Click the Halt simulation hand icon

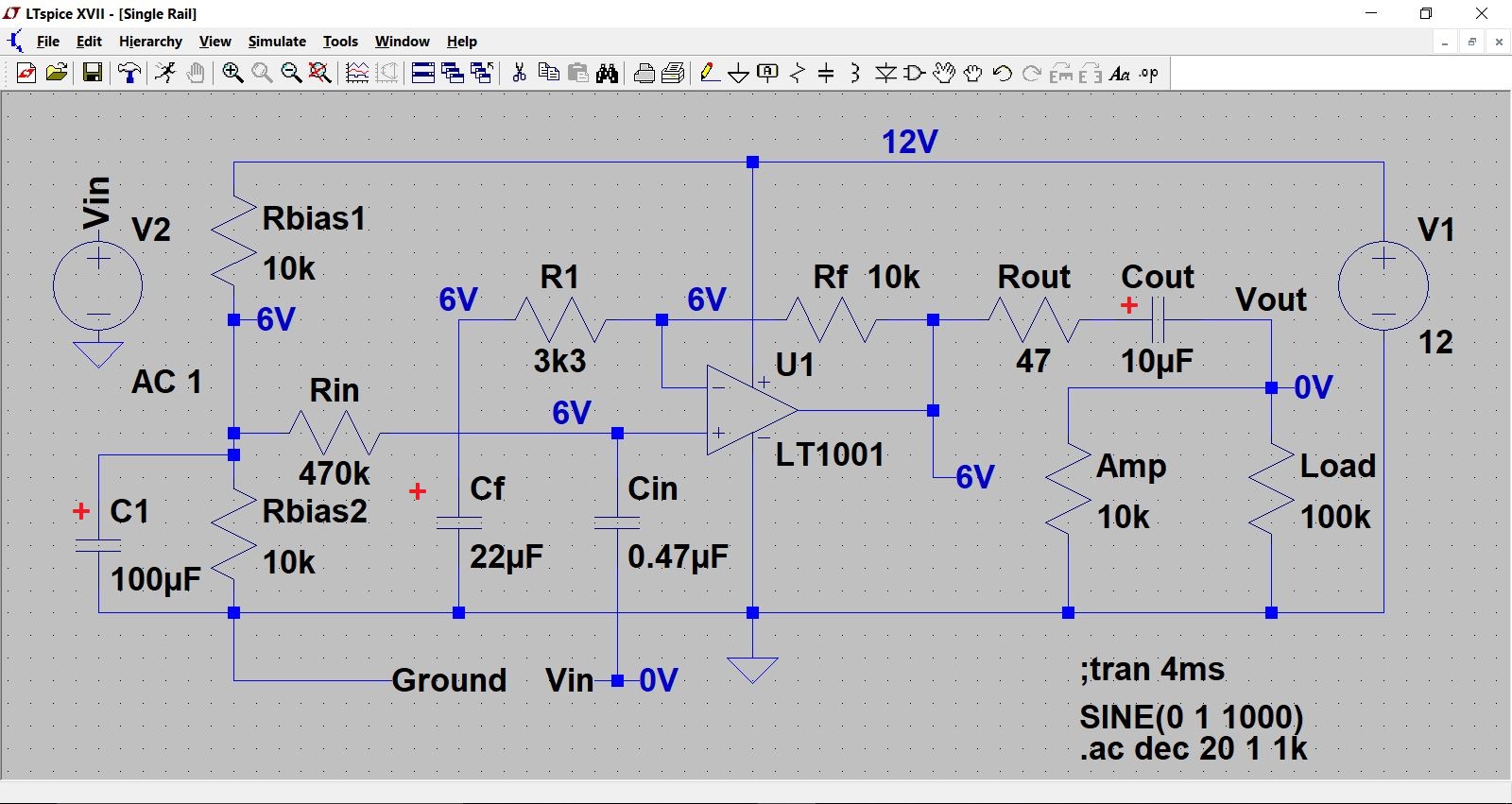click(196, 73)
